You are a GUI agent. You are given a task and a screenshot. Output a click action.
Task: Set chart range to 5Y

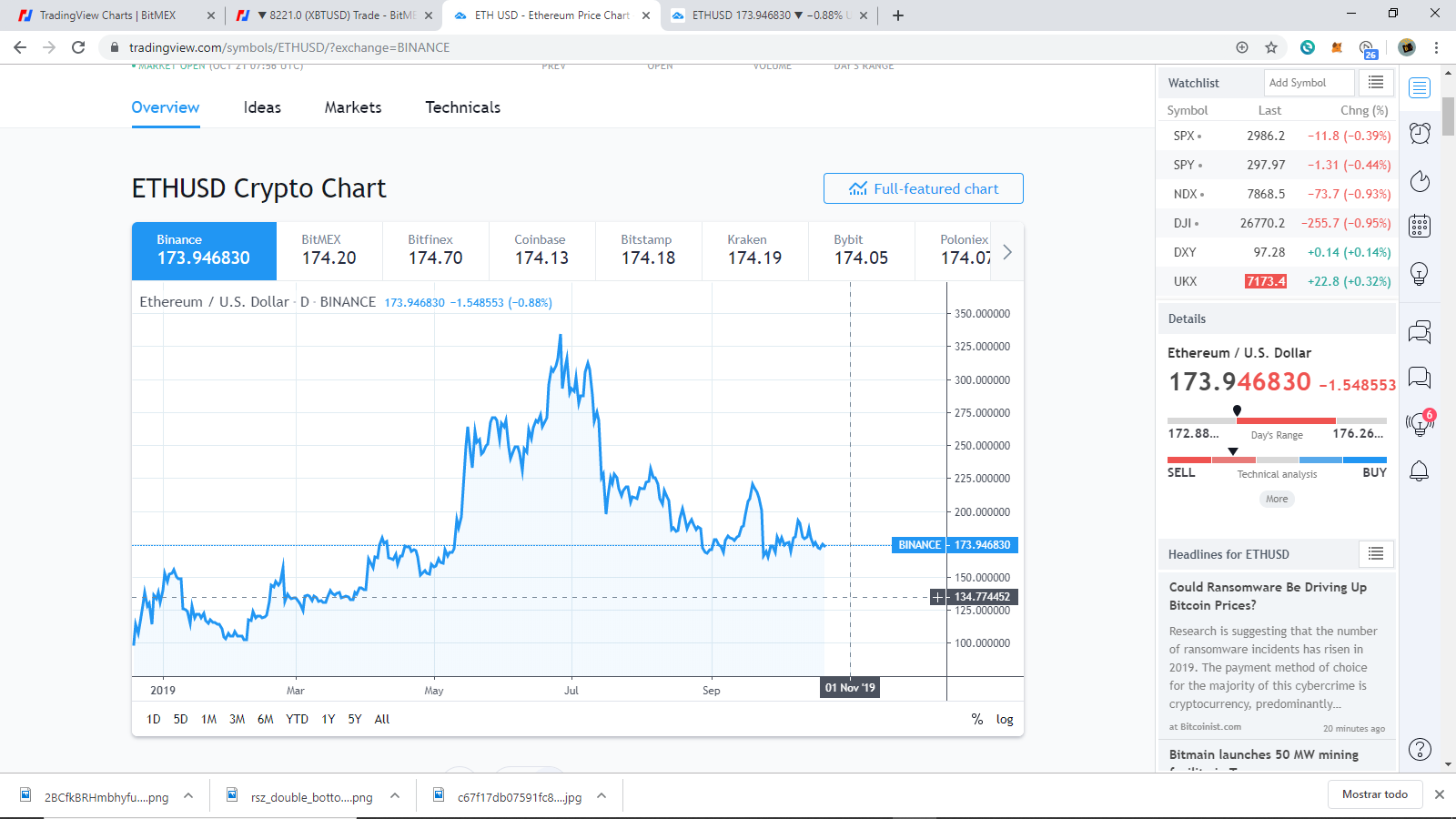(x=355, y=719)
